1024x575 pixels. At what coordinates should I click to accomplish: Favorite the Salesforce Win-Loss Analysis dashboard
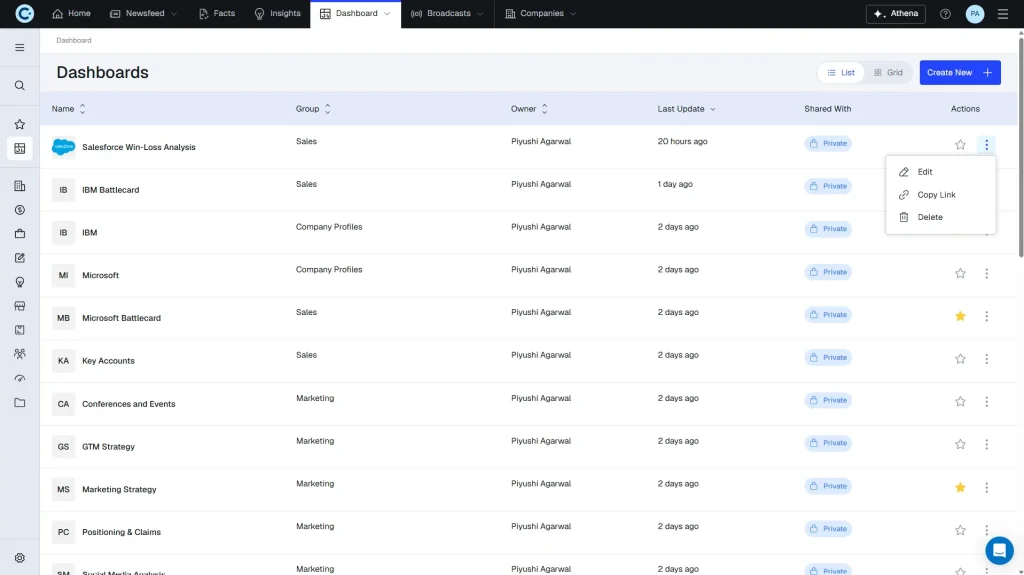(960, 144)
